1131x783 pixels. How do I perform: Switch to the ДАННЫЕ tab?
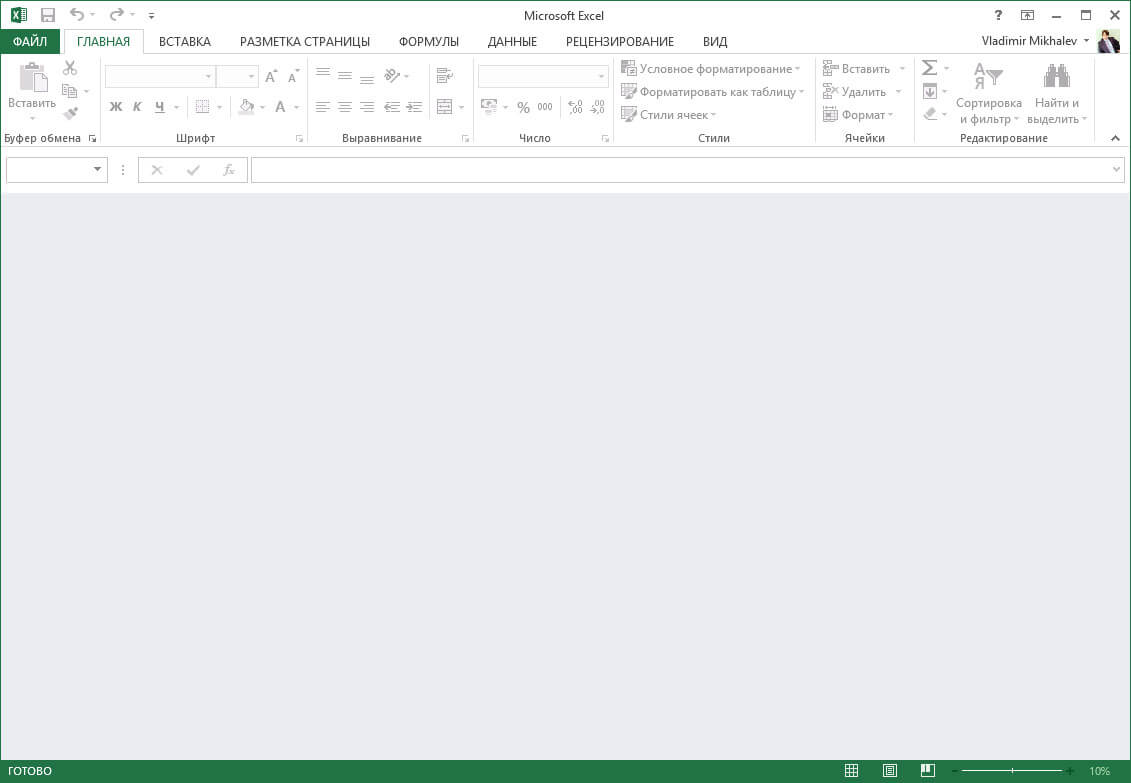[512, 42]
